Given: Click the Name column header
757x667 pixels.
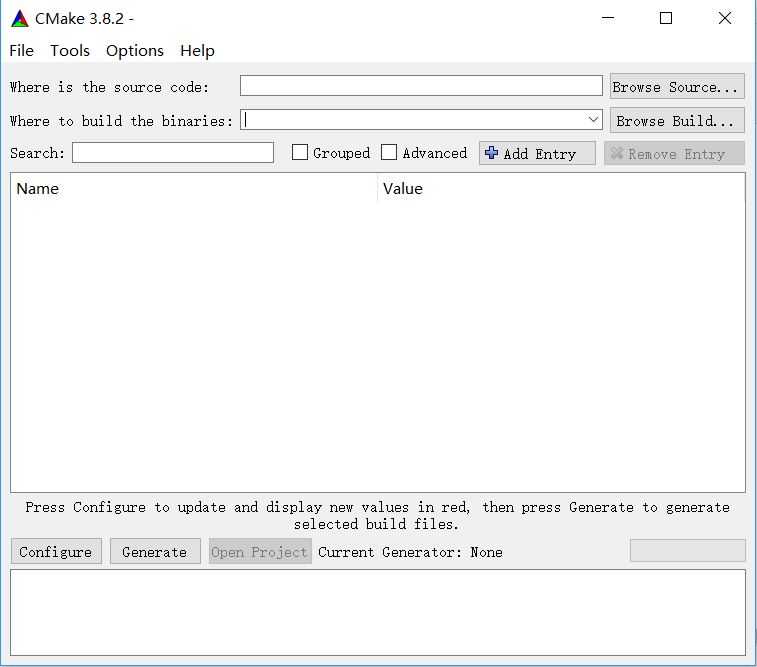Looking at the screenshot, I should [x=194, y=188].
